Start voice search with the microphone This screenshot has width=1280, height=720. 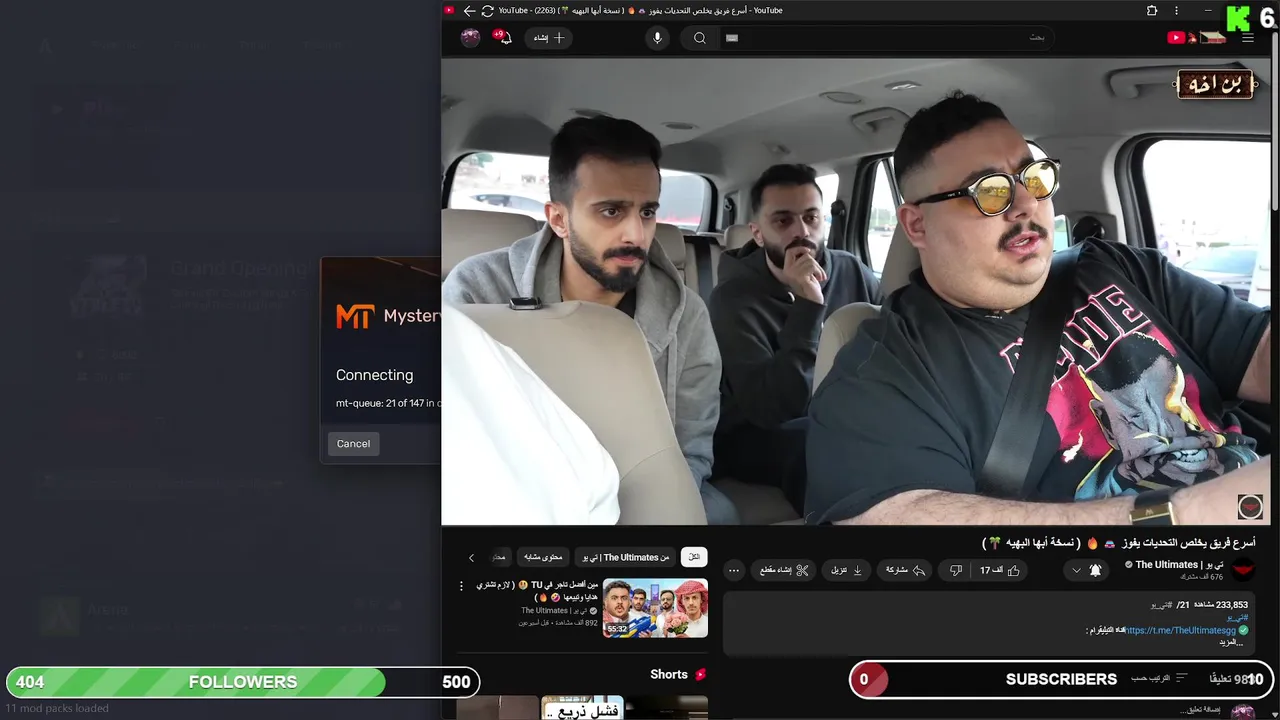pyautogui.click(x=657, y=38)
